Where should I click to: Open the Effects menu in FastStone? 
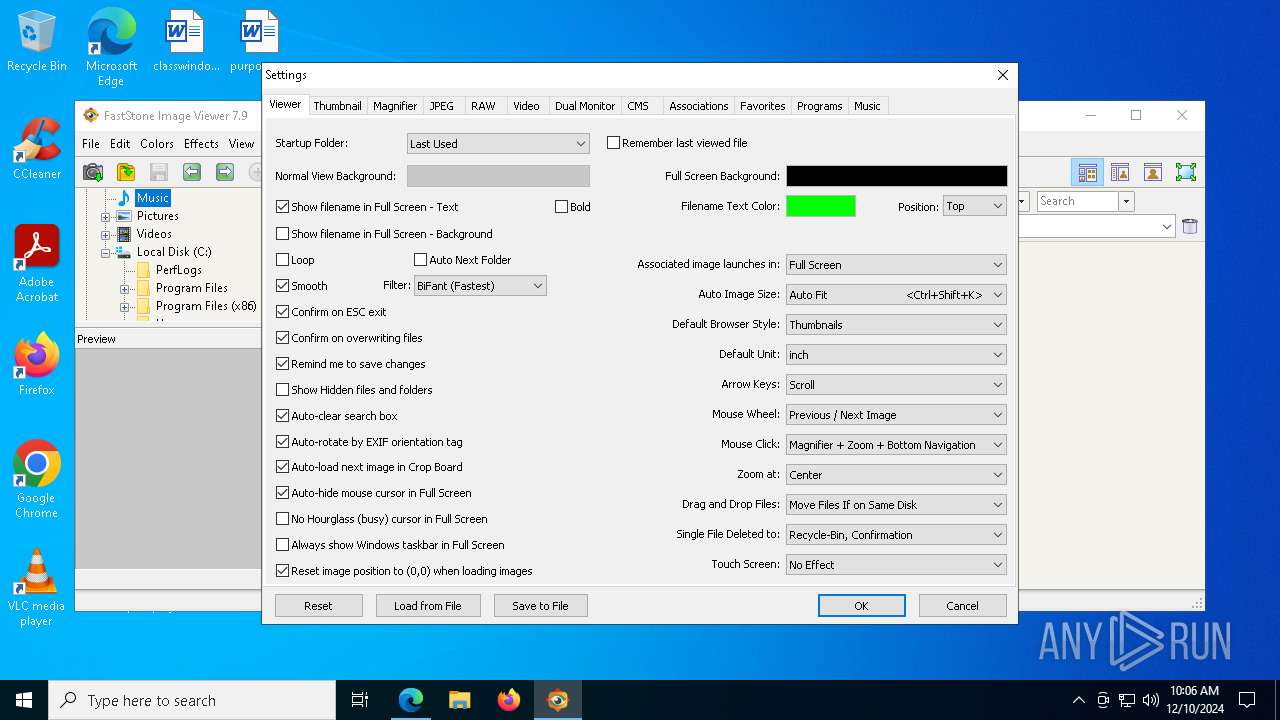(201, 144)
